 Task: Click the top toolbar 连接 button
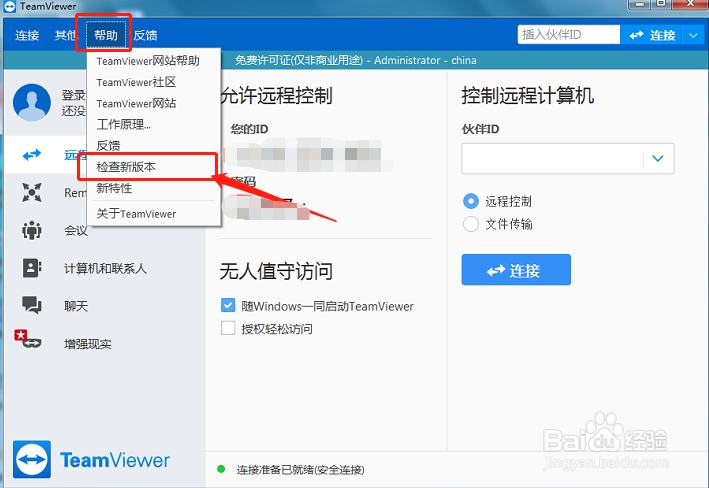(x=652, y=35)
